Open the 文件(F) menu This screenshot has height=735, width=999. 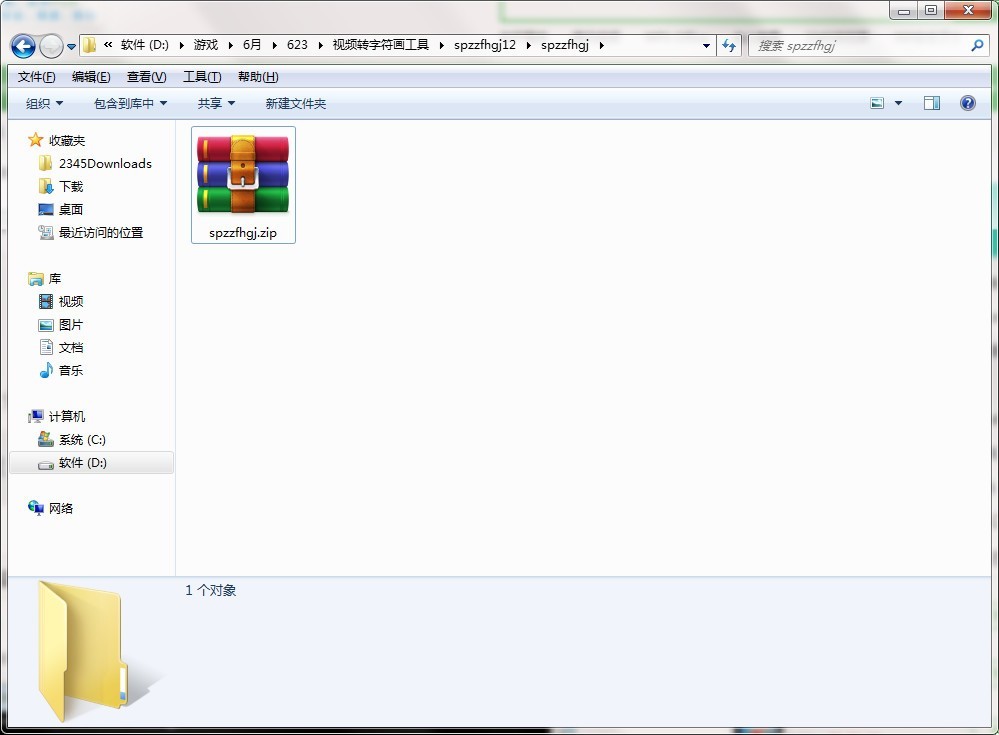pos(36,77)
